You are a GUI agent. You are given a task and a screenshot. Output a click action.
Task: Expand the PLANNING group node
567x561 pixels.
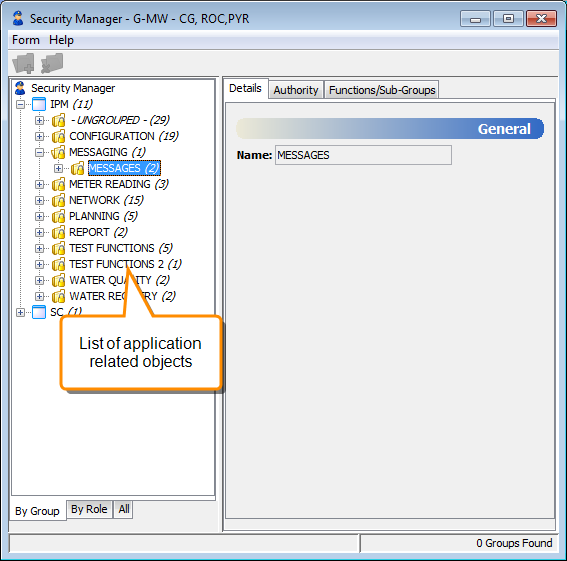(39, 216)
